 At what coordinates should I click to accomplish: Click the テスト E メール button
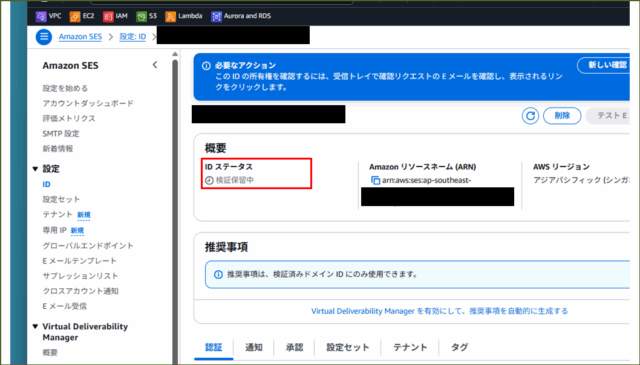point(609,116)
